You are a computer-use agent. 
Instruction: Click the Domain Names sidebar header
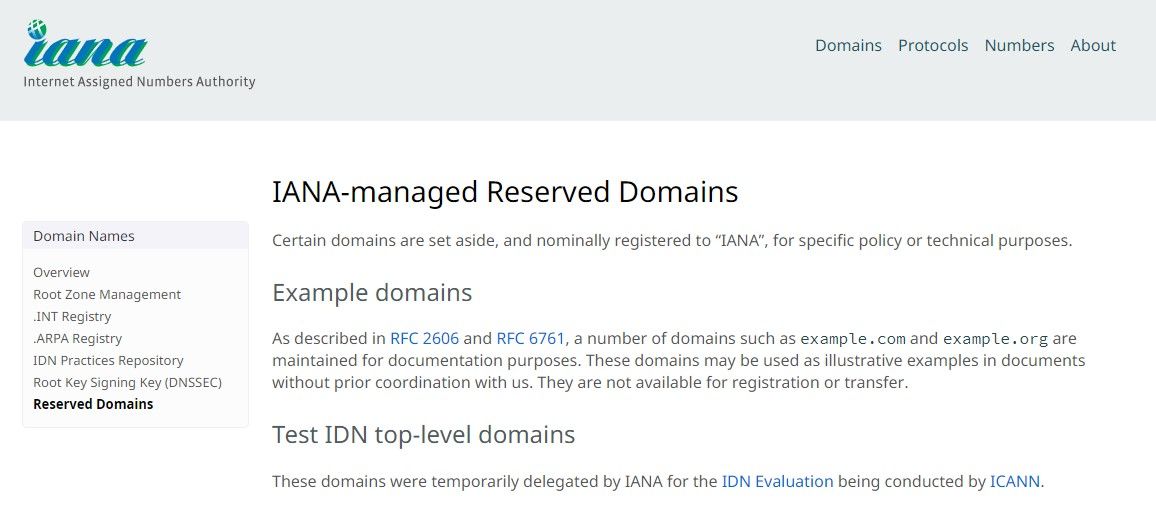coord(84,236)
